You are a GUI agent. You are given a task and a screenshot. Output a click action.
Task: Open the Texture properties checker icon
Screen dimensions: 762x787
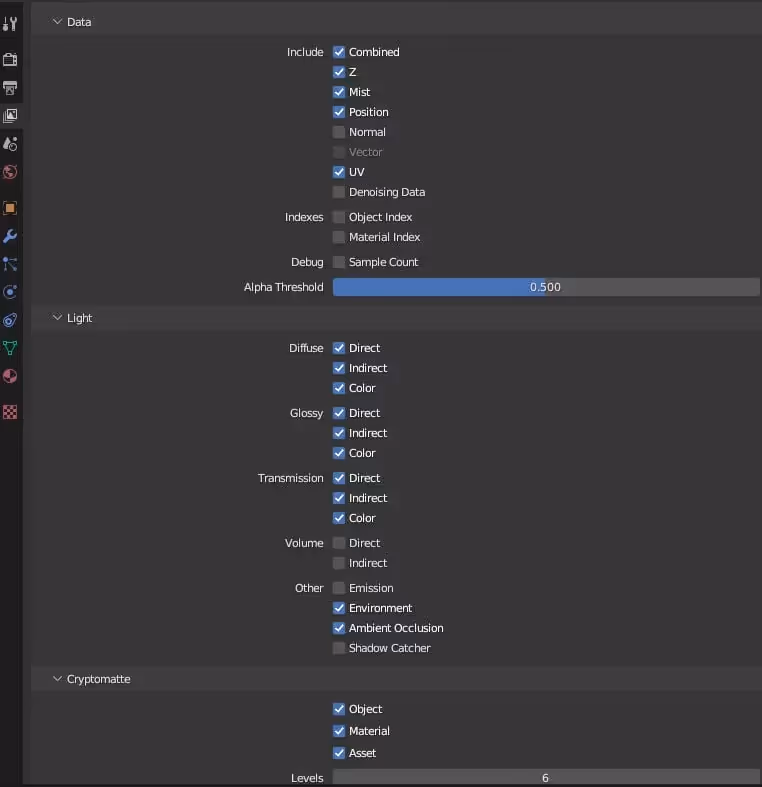(10, 412)
